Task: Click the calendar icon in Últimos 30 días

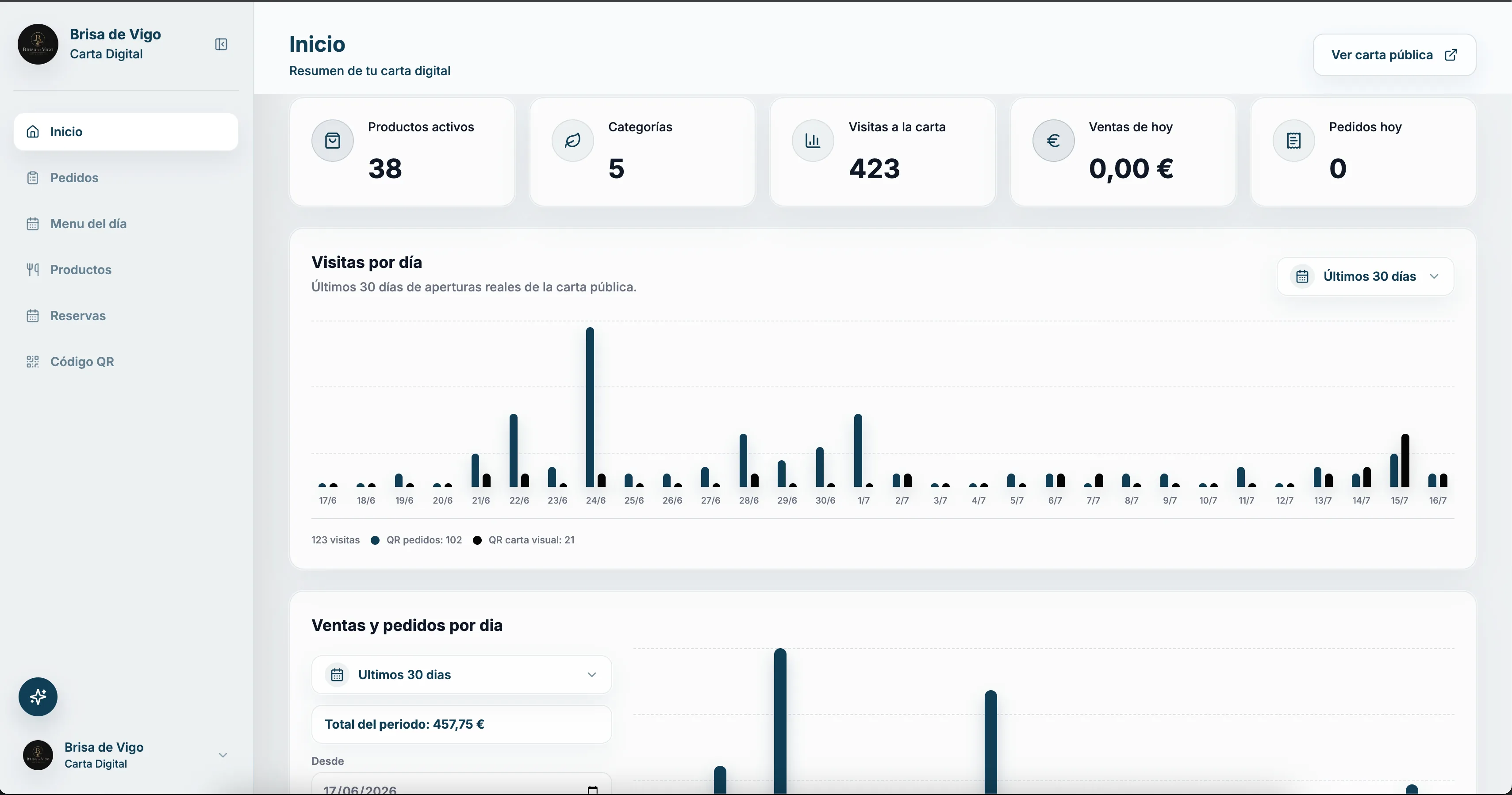Action: point(1302,276)
